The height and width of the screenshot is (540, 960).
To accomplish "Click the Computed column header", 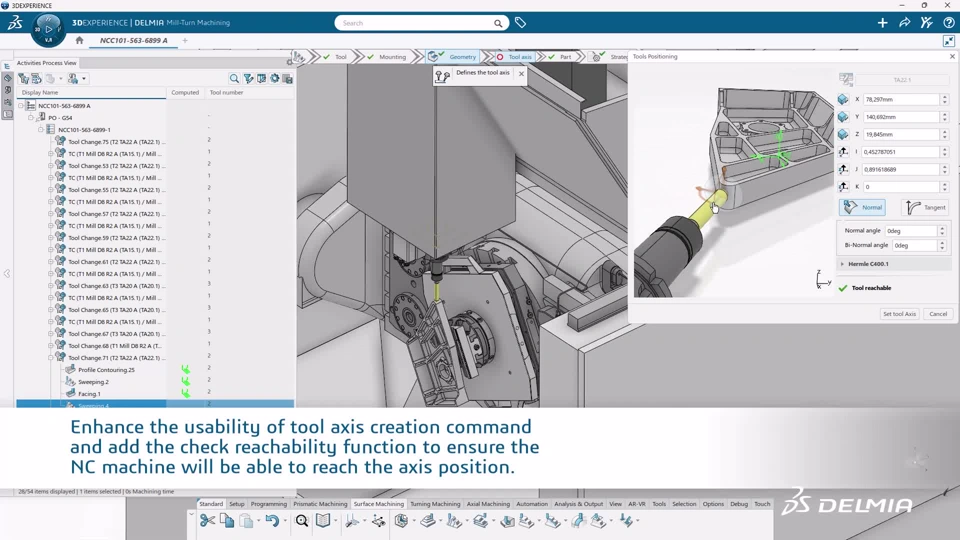I will (185, 92).
